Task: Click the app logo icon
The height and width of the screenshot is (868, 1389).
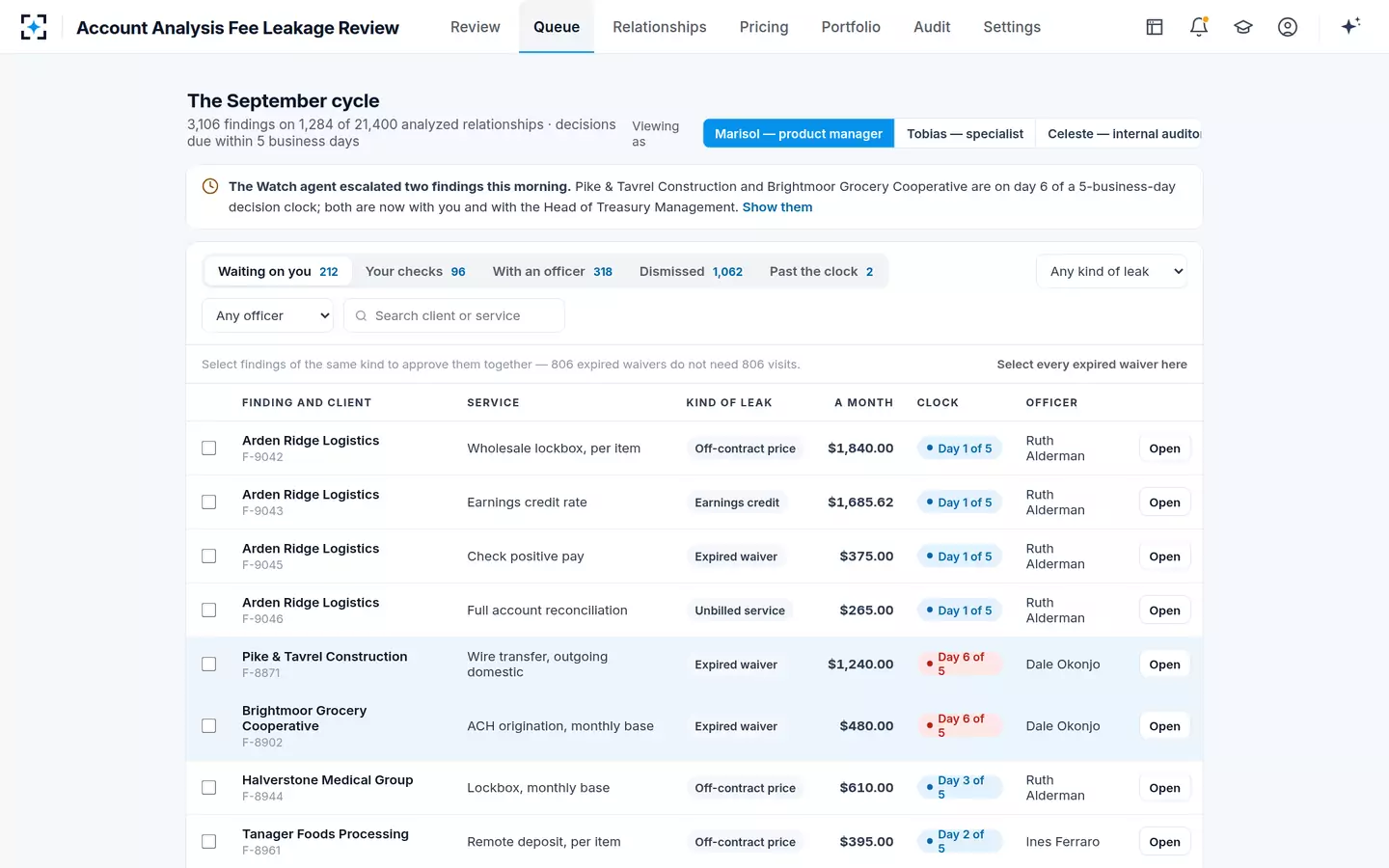Action: [34, 27]
